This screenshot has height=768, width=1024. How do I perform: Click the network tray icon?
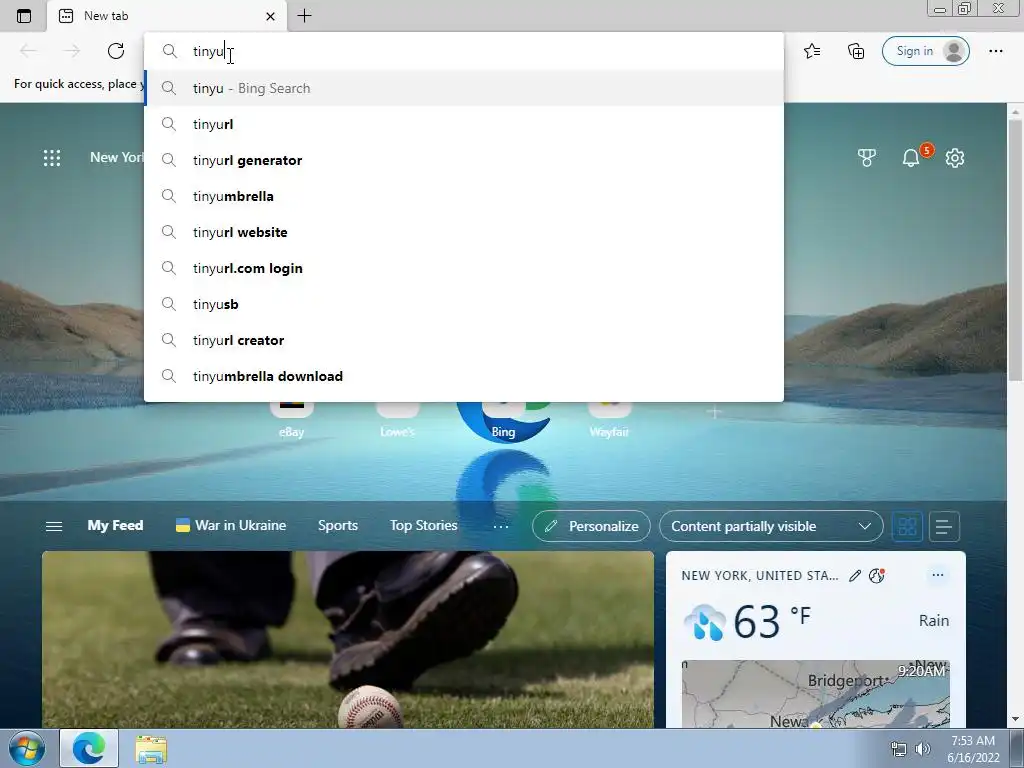pos(899,749)
